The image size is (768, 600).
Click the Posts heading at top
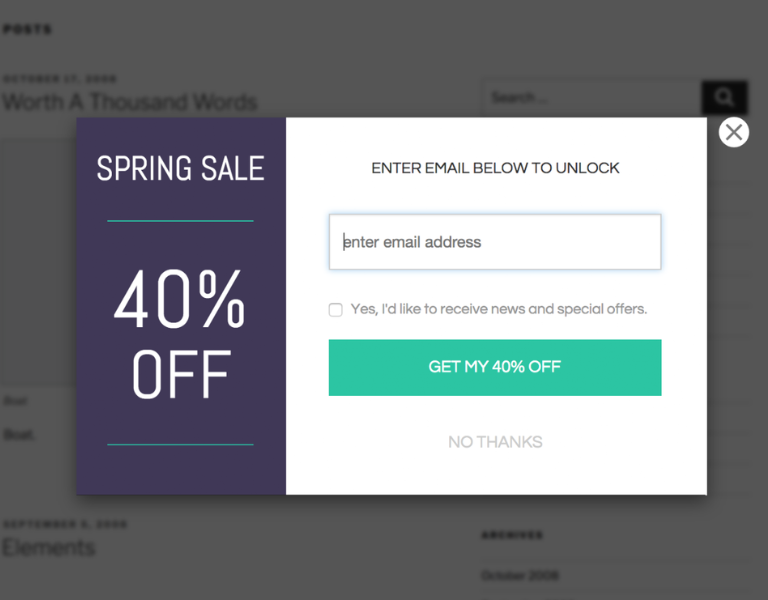(27, 29)
